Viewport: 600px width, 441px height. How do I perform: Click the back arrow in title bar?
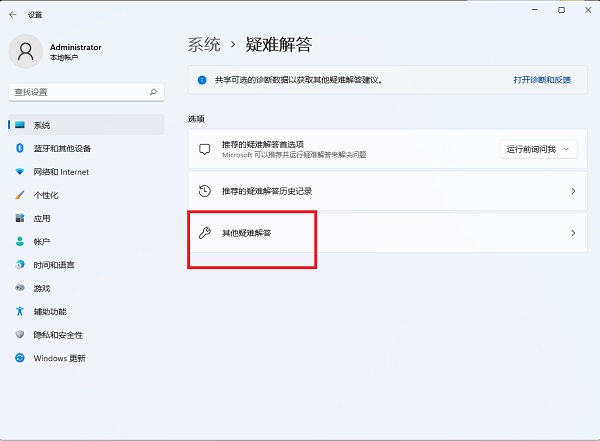12,15
